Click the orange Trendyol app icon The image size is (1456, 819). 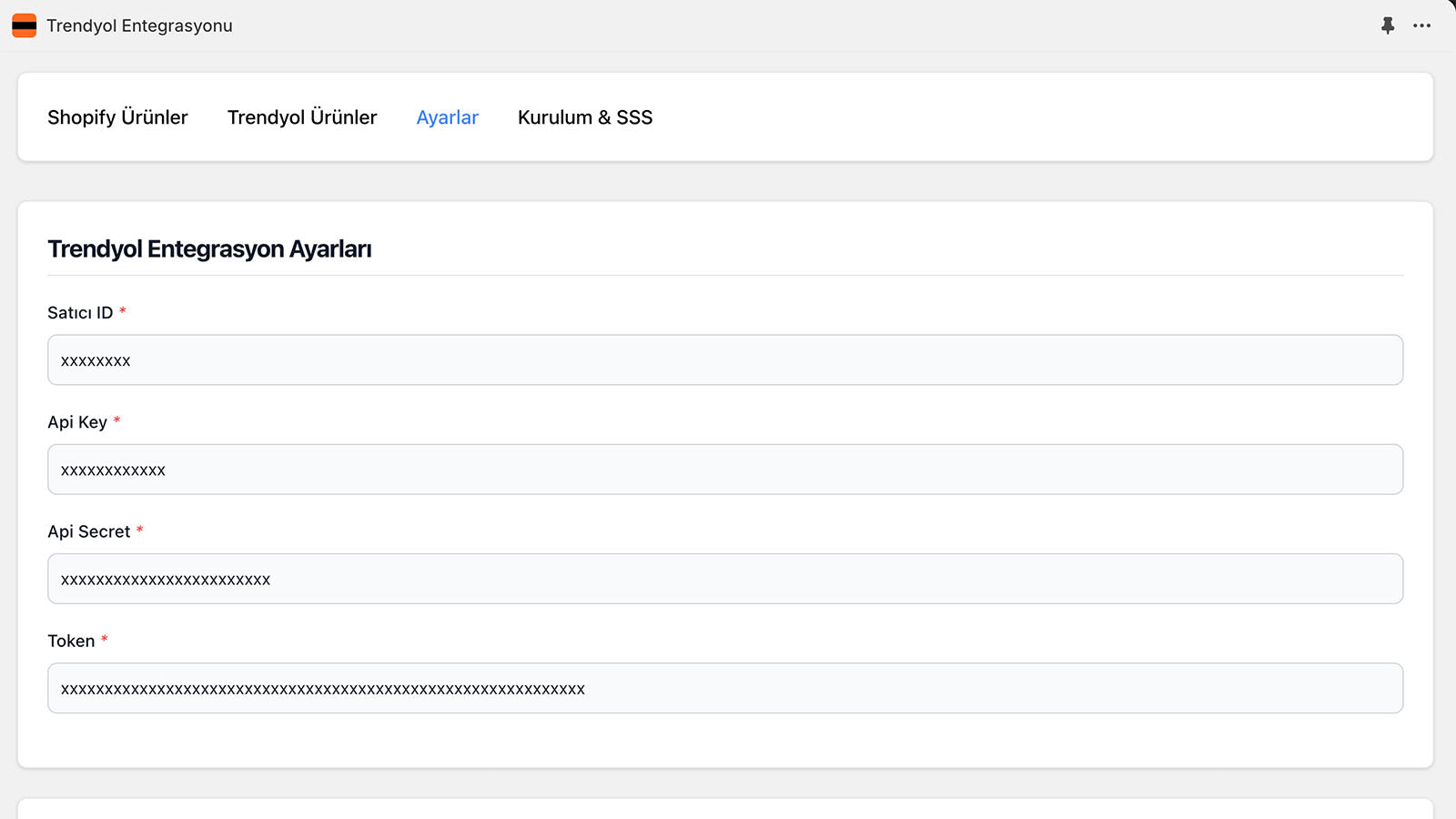(25, 25)
